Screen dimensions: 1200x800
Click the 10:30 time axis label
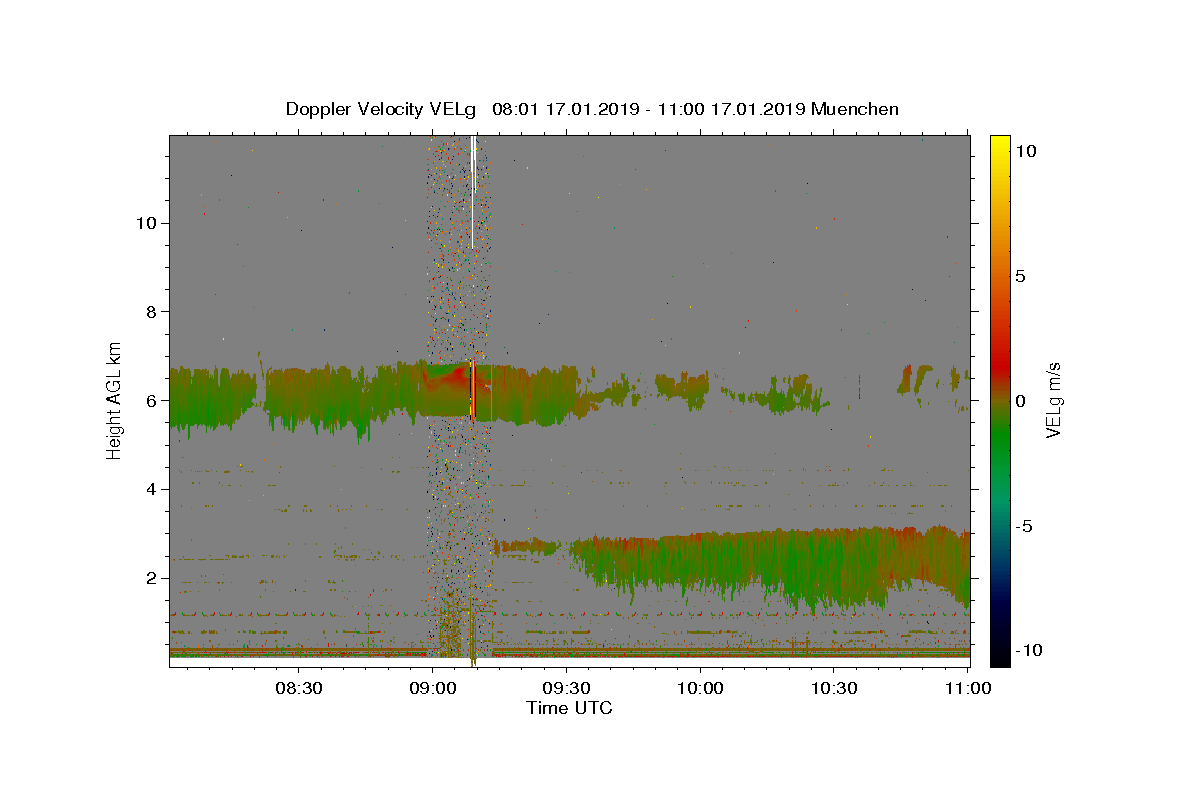click(835, 688)
